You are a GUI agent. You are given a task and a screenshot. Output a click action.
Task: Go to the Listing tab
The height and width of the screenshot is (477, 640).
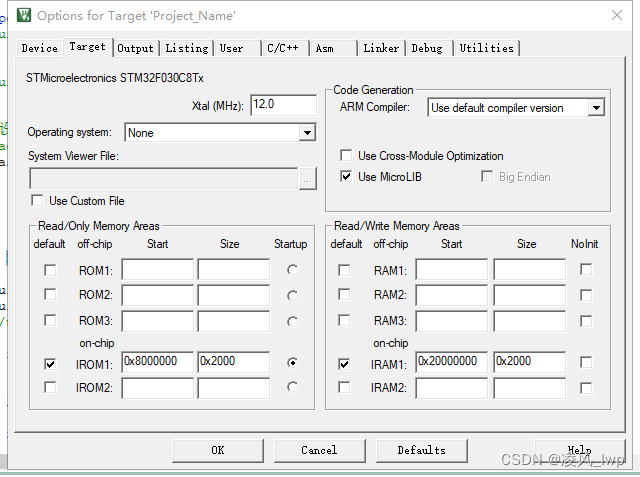[187, 48]
